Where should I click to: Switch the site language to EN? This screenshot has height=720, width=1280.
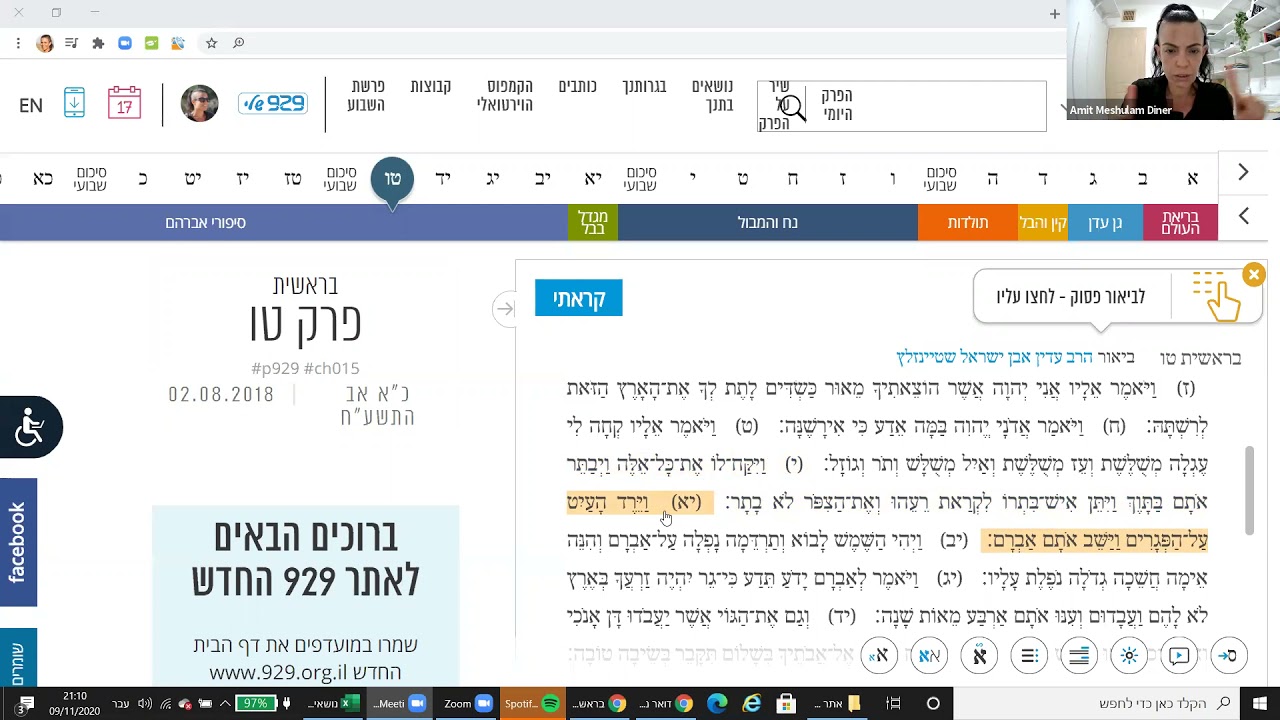point(31,105)
